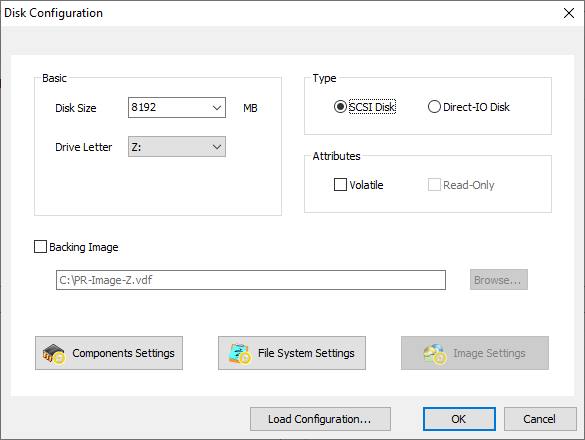
Task: Click the memory chip icon on Components Settings
Action: pos(54,353)
